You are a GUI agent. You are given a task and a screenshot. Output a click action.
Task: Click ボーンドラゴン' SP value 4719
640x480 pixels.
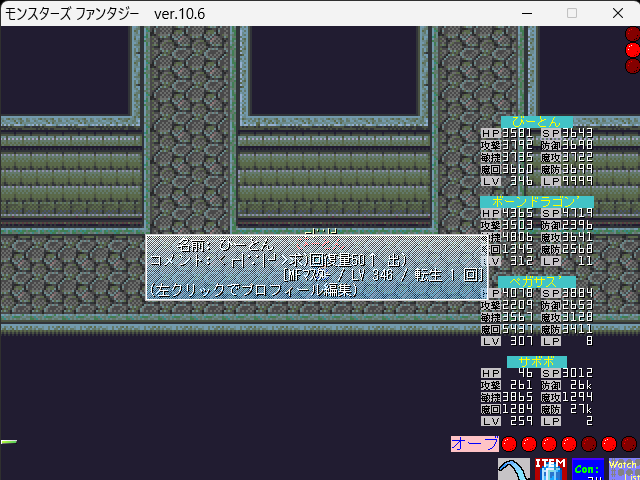point(577,213)
